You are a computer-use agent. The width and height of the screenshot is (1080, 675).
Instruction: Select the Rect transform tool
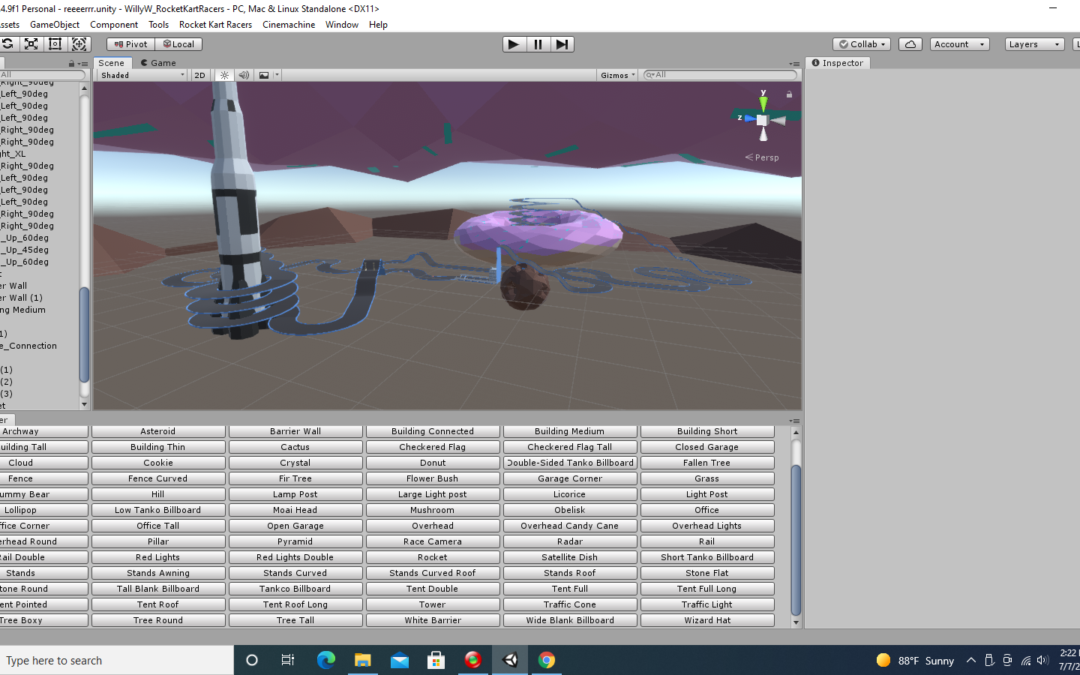coord(55,44)
